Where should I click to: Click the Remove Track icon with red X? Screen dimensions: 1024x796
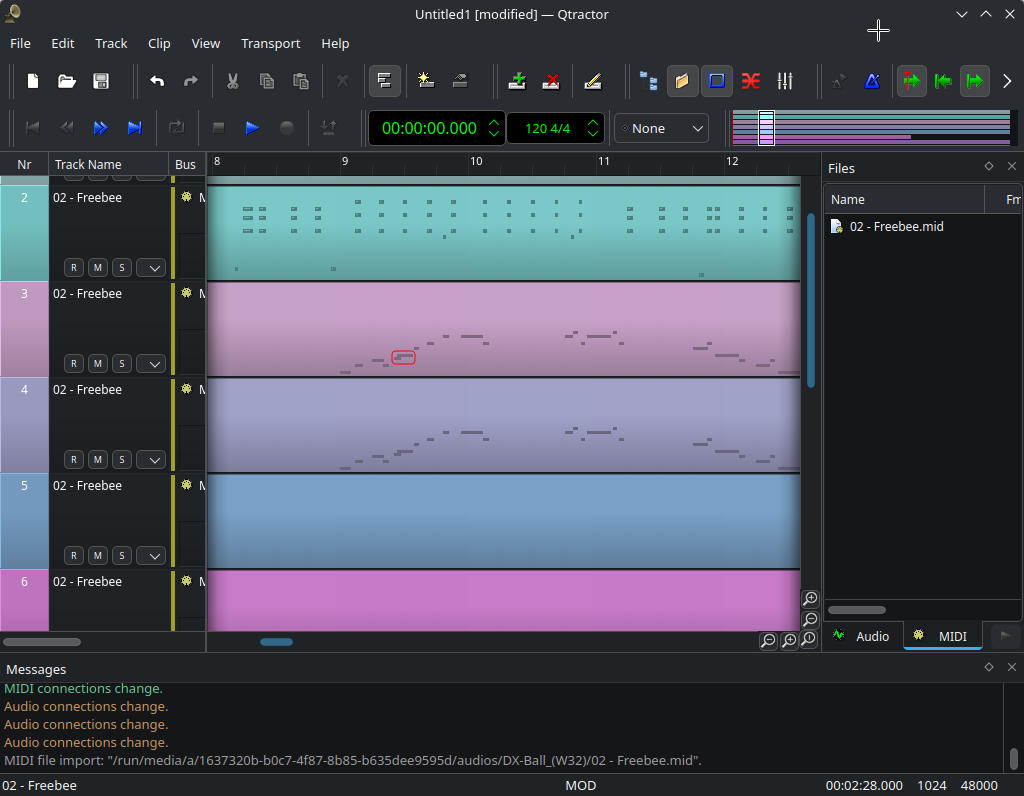pyautogui.click(x=550, y=81)
